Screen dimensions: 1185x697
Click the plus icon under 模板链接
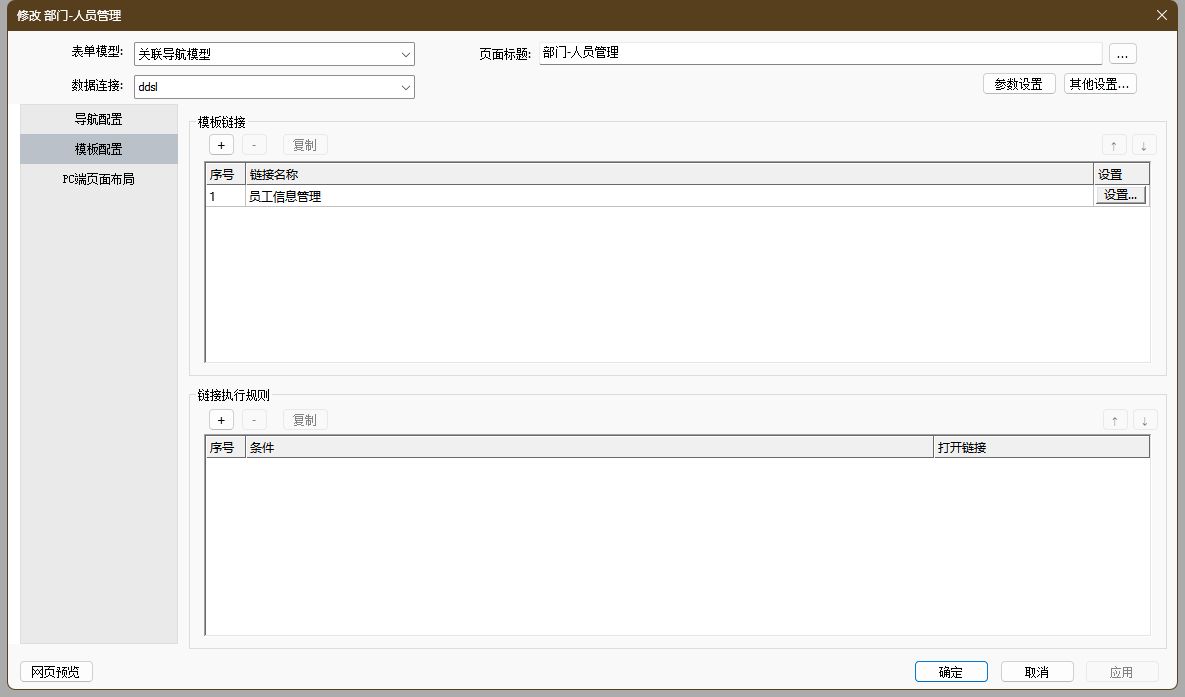221,145
